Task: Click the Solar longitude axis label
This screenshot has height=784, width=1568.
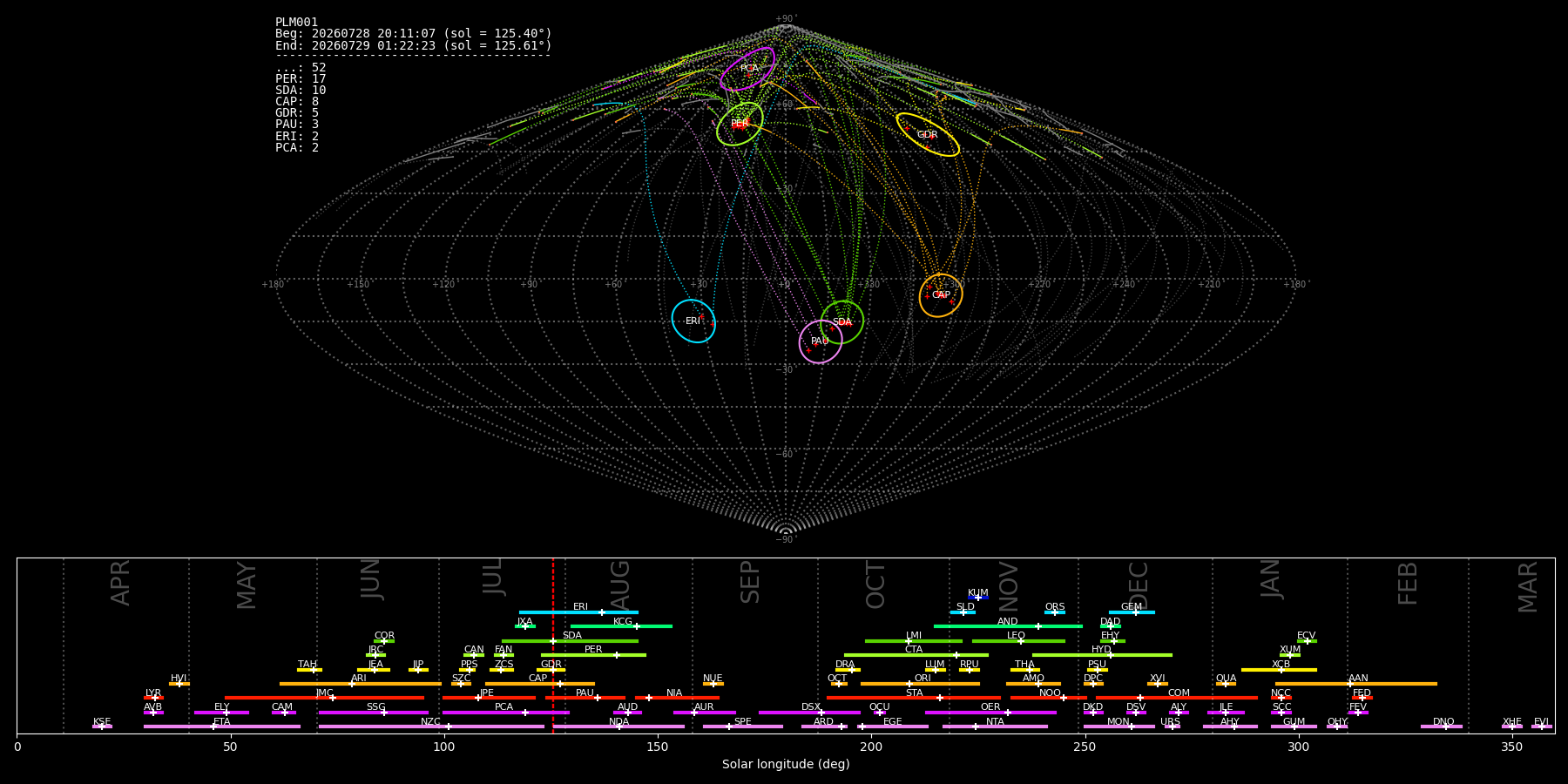Action: 786,765
